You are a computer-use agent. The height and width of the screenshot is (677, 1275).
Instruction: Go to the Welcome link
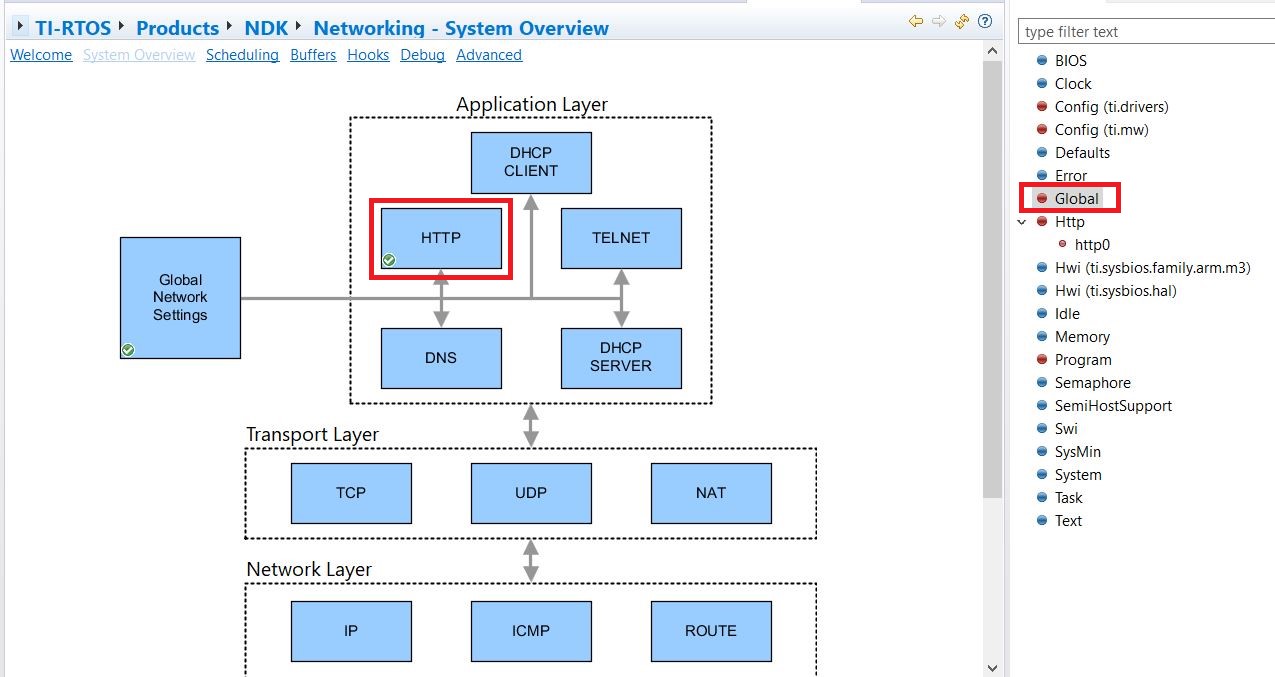[41, 55]
